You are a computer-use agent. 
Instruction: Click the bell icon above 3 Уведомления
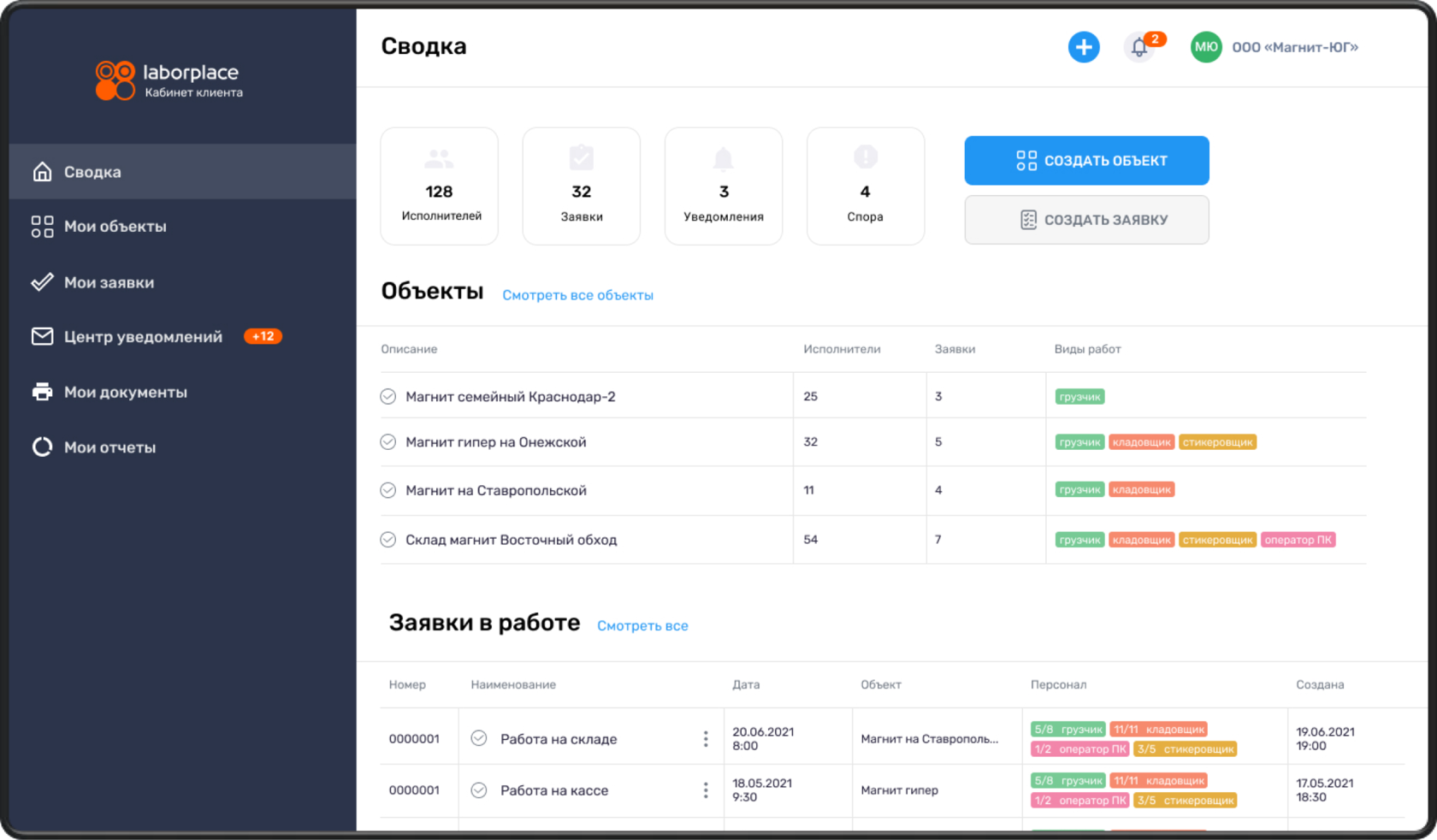click(x=724, y=158)
